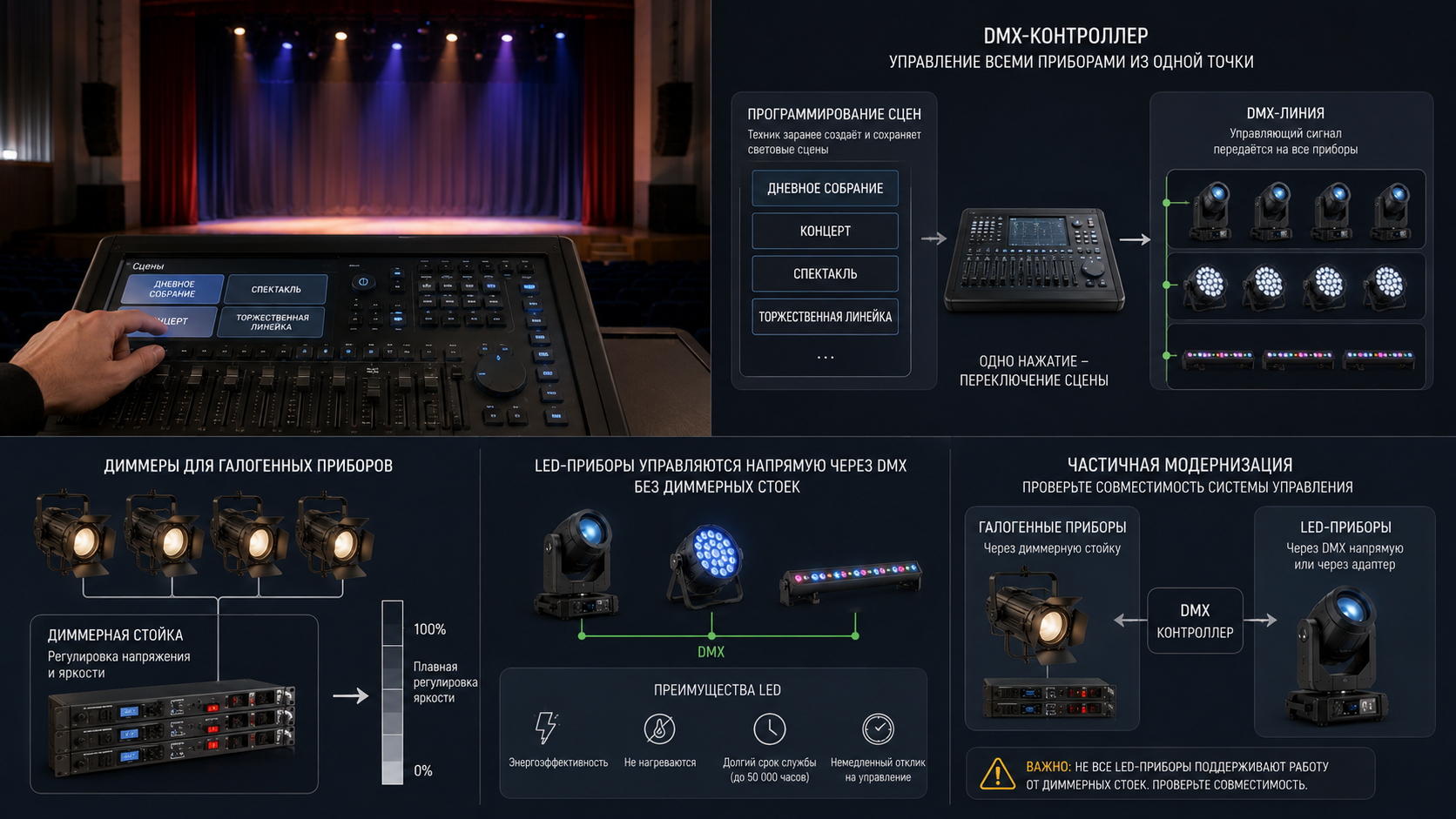Click the Не нагреваются thermometer icon
Viewport: 1456px width, 819px height.
pos(659,728)
